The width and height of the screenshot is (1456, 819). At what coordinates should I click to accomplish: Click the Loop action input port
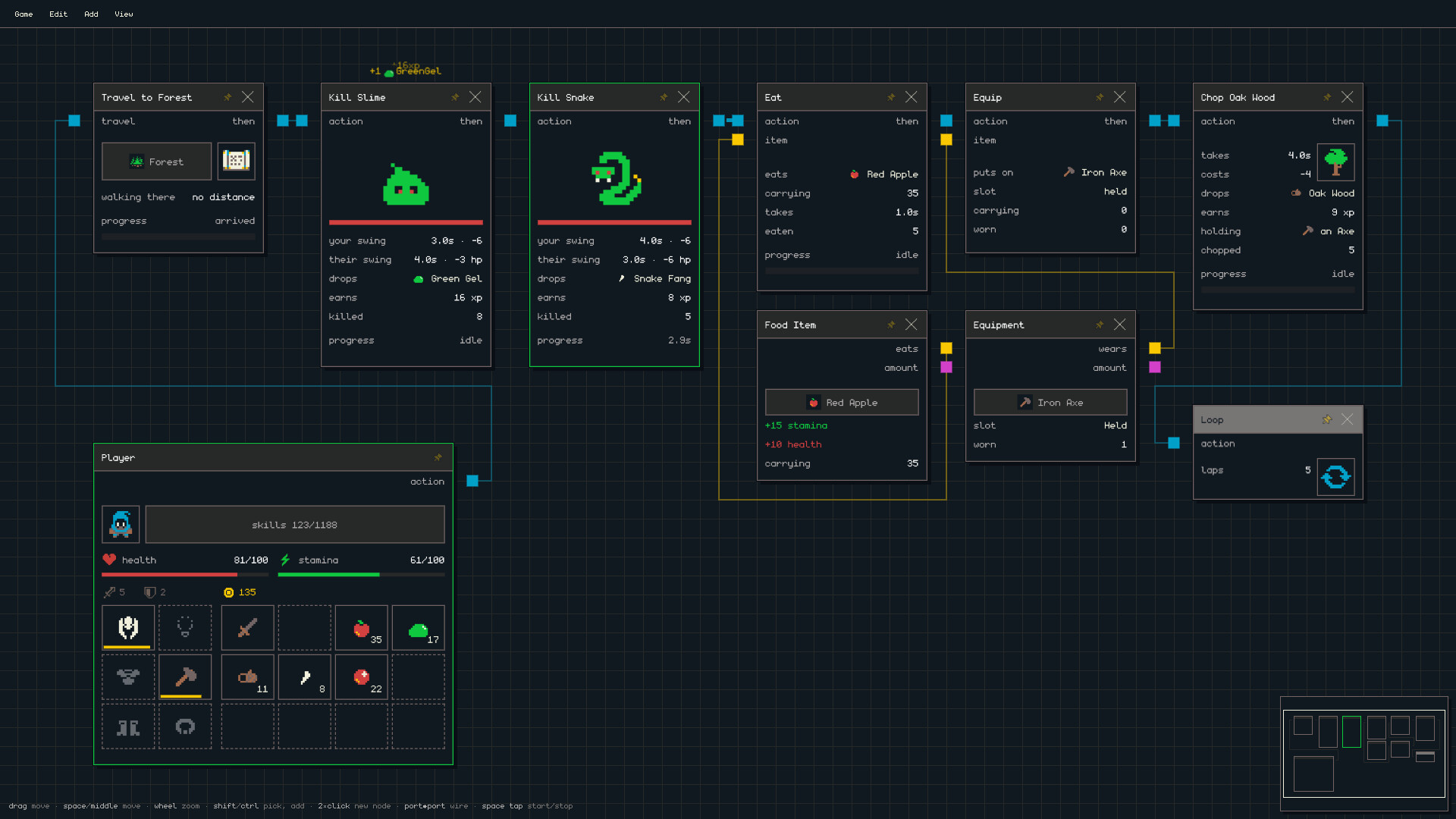point(1174,443)
